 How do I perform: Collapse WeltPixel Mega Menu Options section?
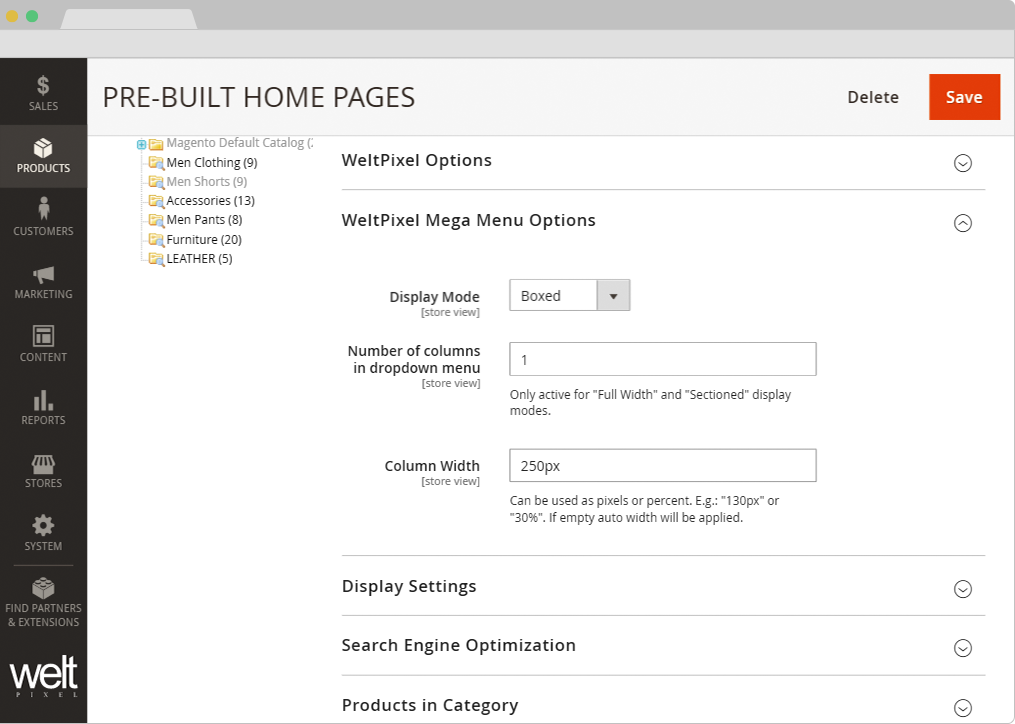pos(962,223)
